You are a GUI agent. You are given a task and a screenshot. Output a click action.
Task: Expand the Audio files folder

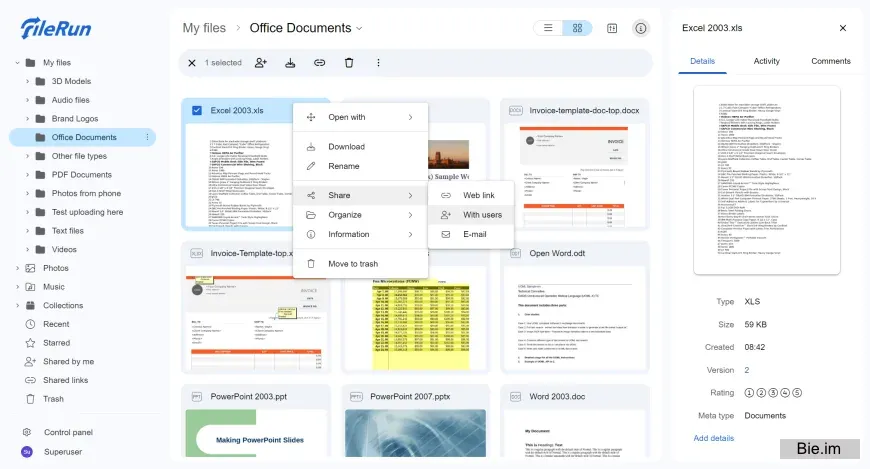point(27,100)
